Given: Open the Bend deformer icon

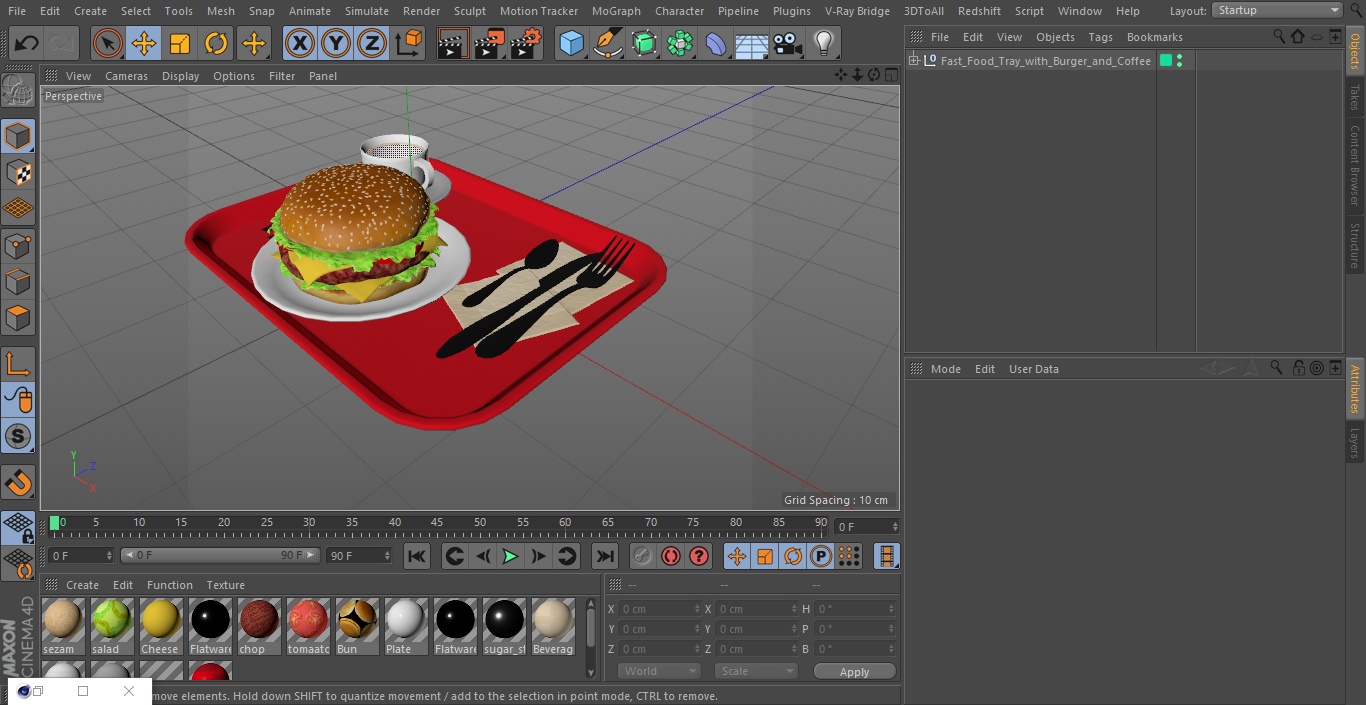Looking at the screenshot, I should [716, 44].
